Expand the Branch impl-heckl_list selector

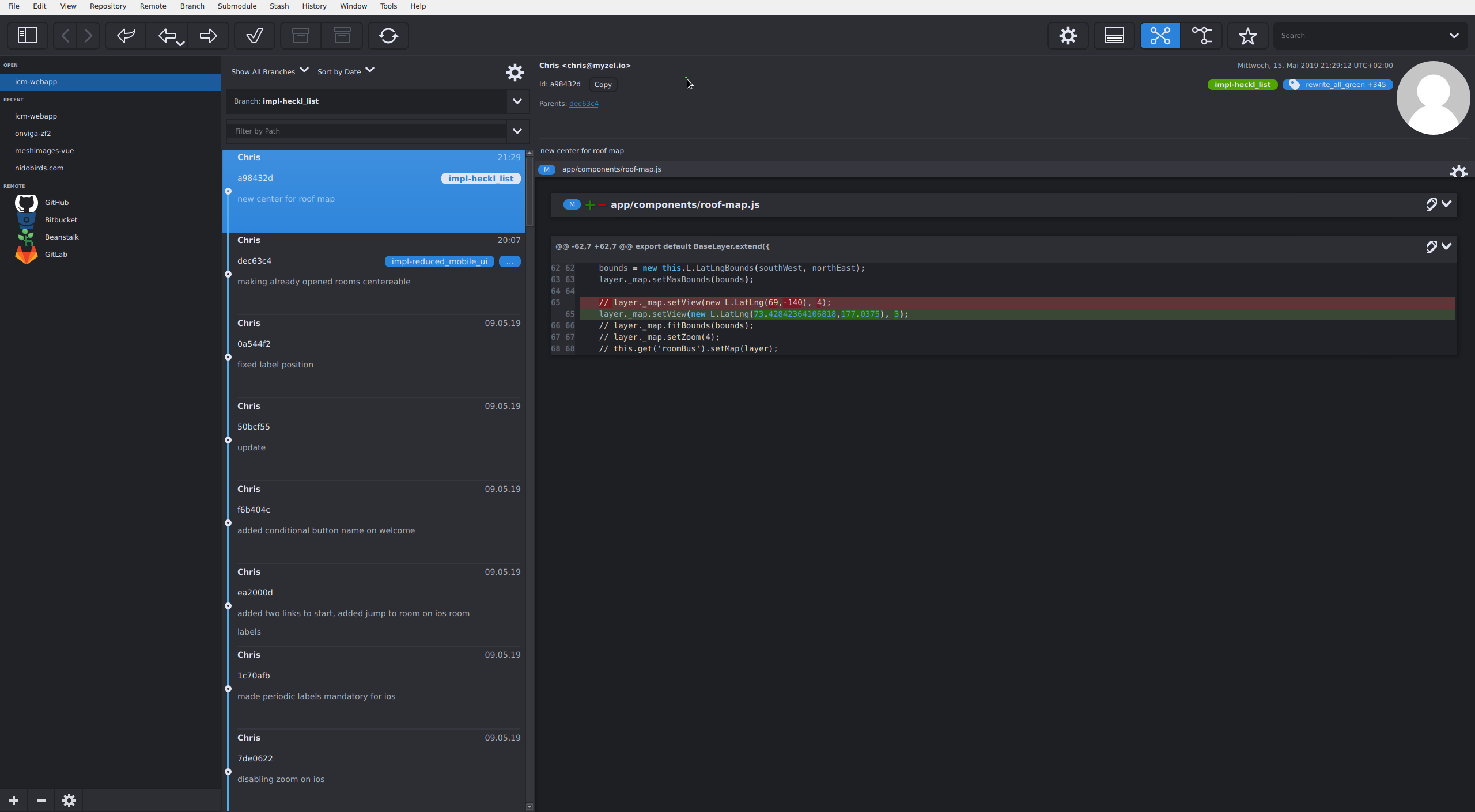tap(517, 101)
